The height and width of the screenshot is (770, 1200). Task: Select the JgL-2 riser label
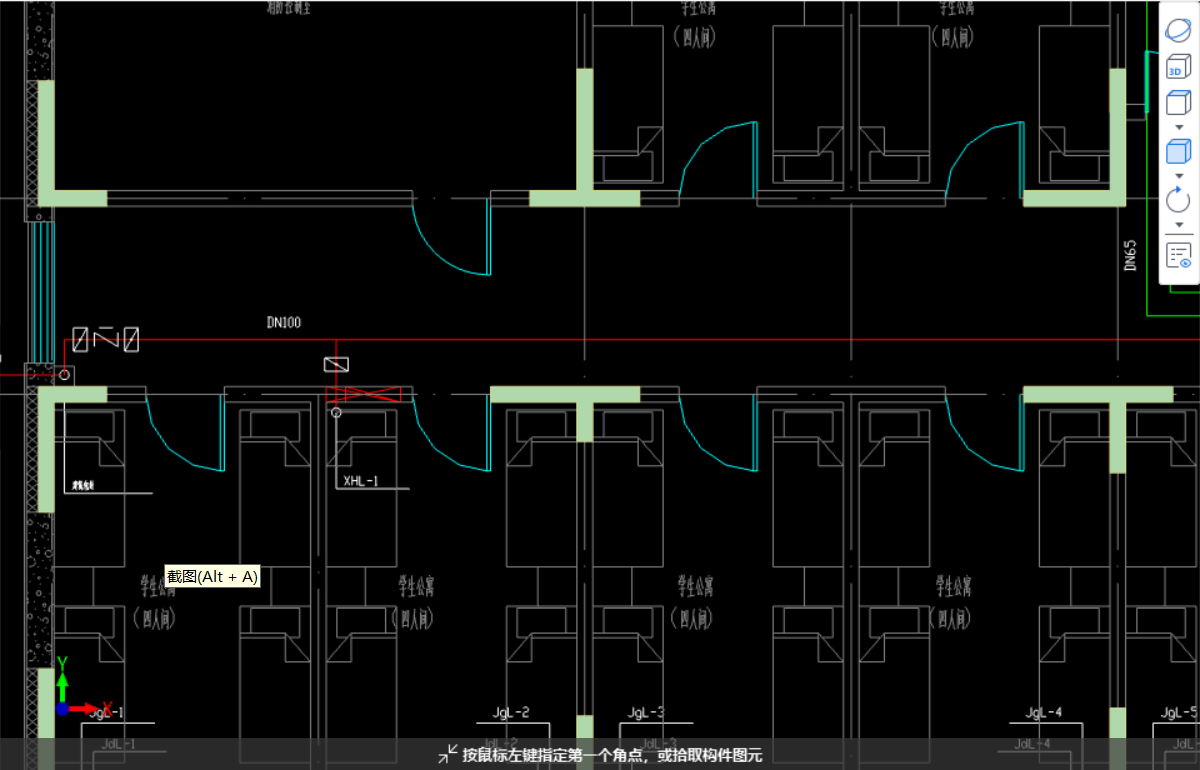point(511,713)
